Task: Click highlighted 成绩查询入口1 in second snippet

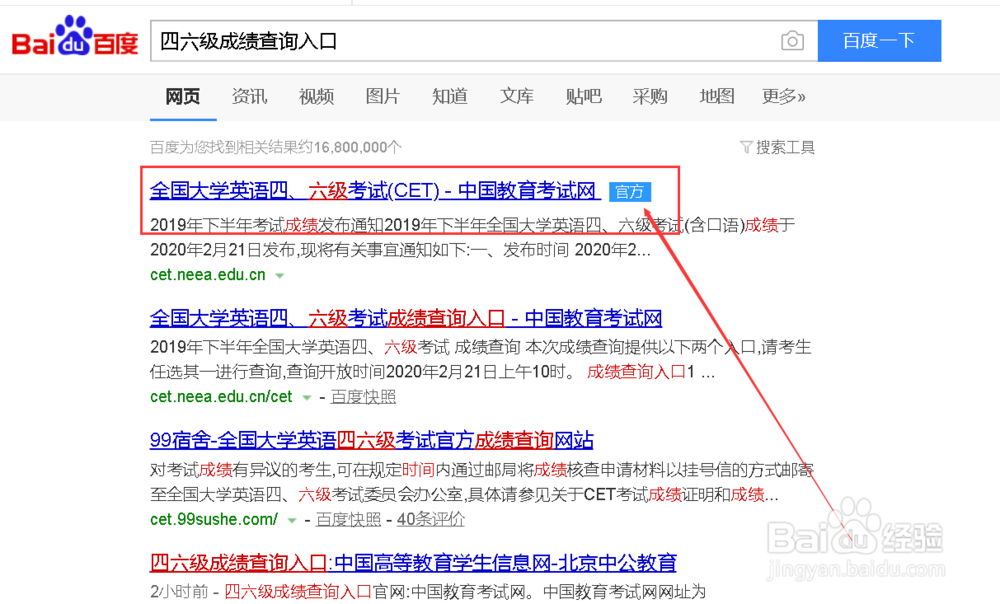Action: (x=640, y=372)
